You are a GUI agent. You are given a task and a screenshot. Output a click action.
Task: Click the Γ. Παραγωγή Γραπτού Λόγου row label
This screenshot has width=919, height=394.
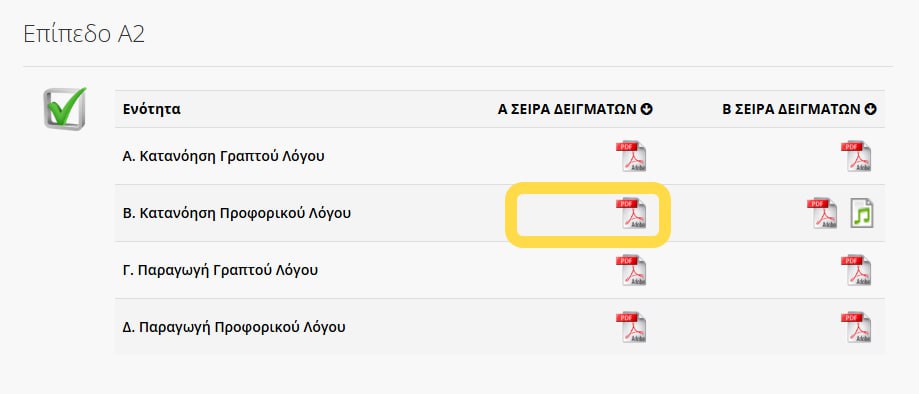click(220, 270)
